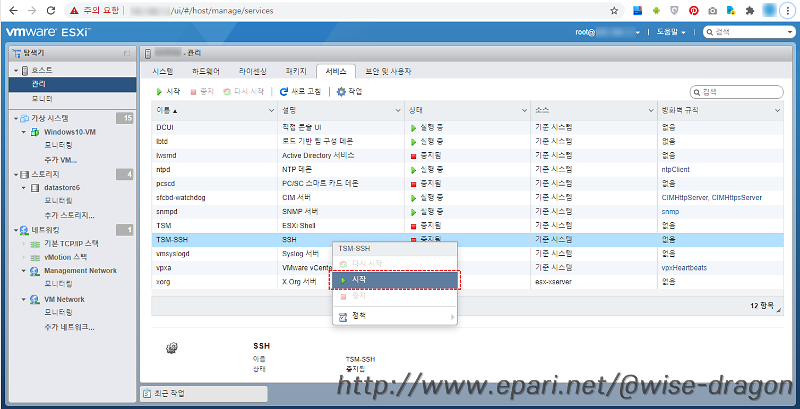
Task: Collapse the Storage tree node
Action: pos(16,174)
